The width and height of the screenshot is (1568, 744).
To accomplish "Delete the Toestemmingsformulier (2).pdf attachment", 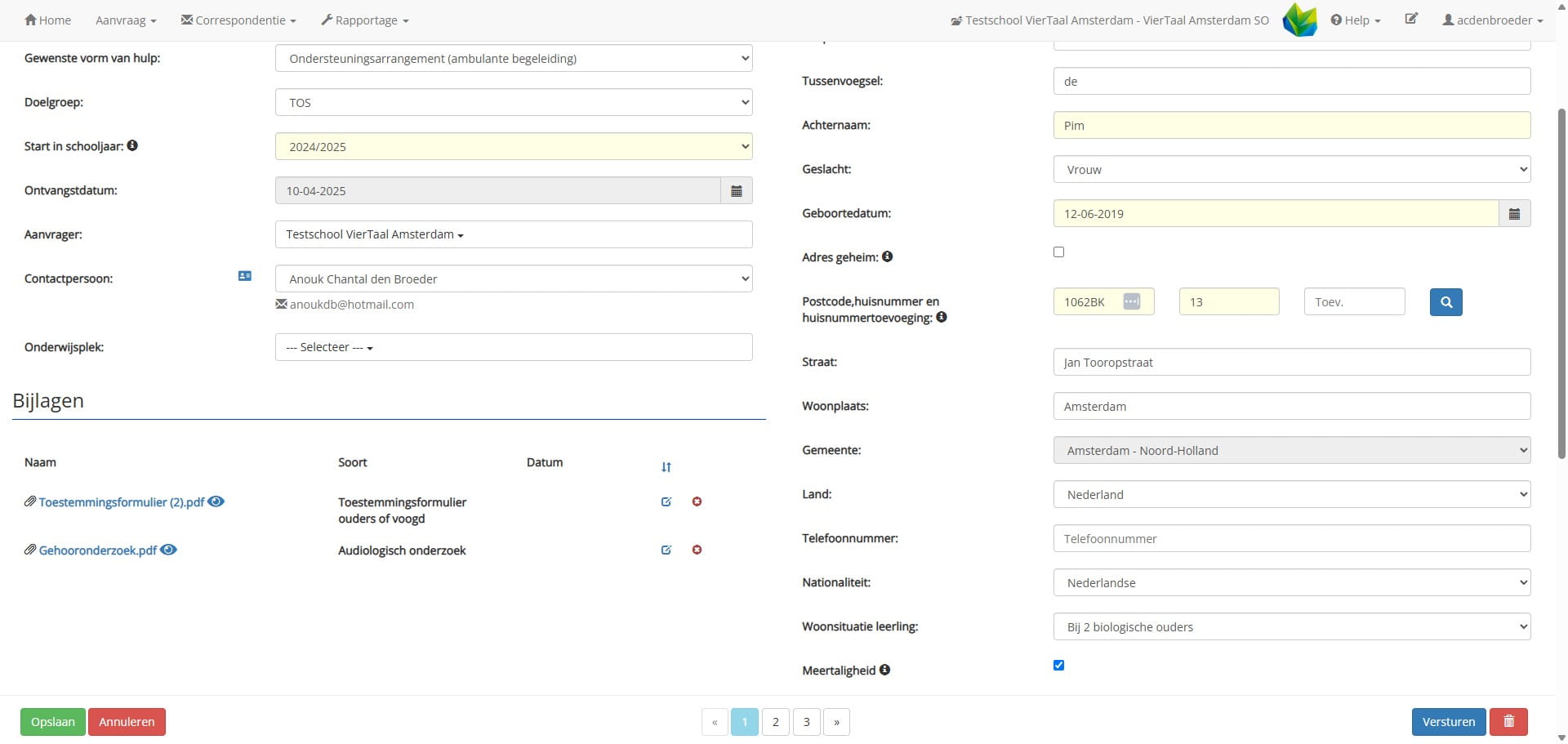I will point(697,501).
